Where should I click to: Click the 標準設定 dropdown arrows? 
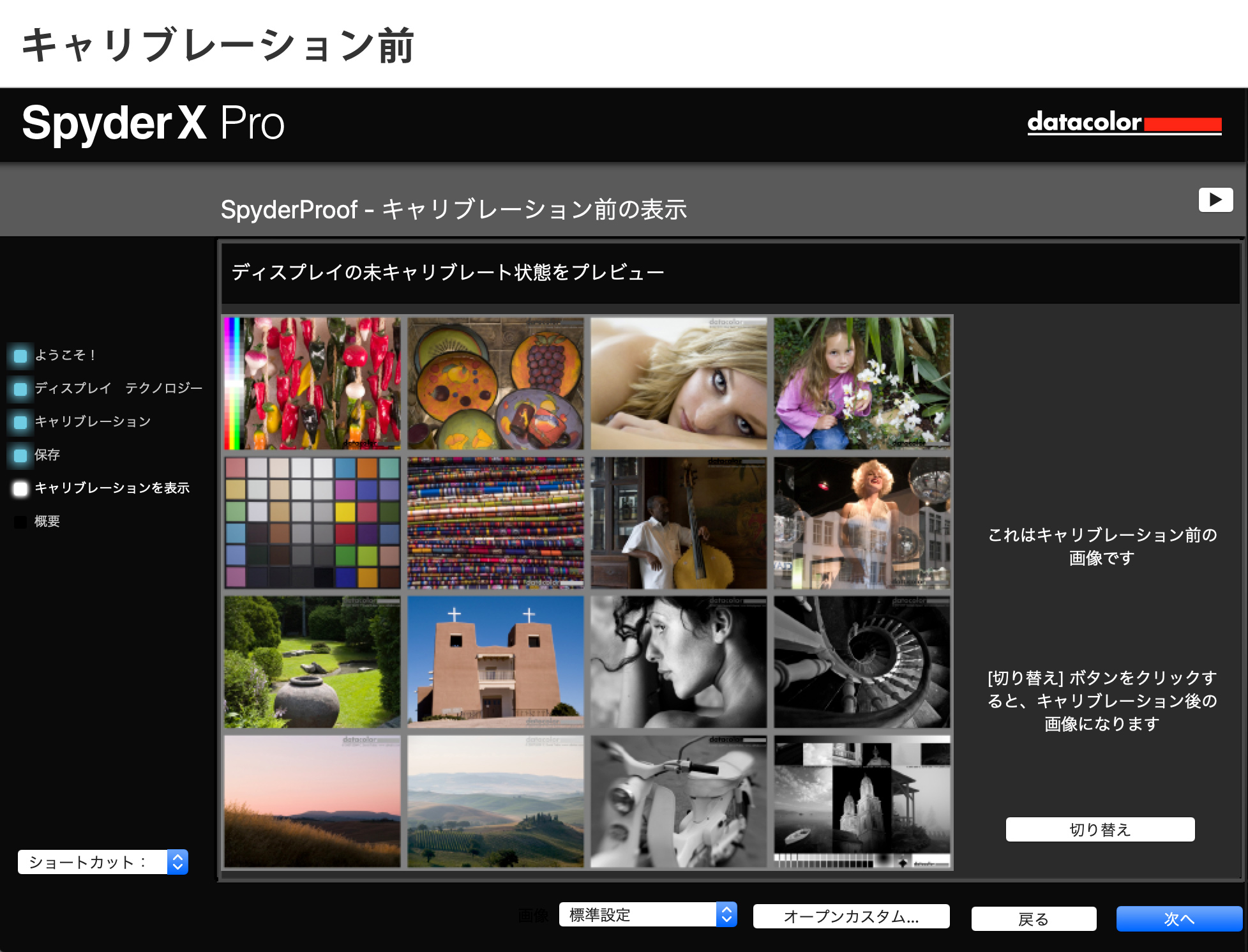point(726,914)
